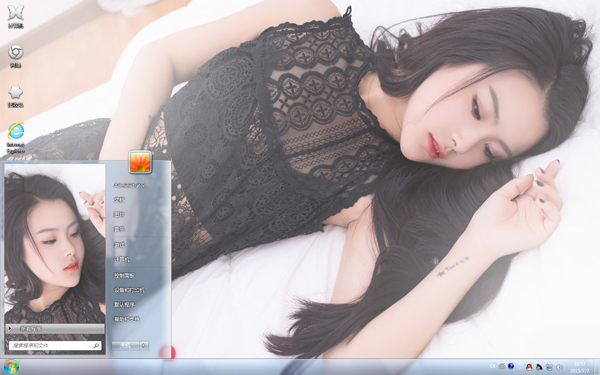
Task: Open the butterfly desktop icon
Action: pos(16,16)
